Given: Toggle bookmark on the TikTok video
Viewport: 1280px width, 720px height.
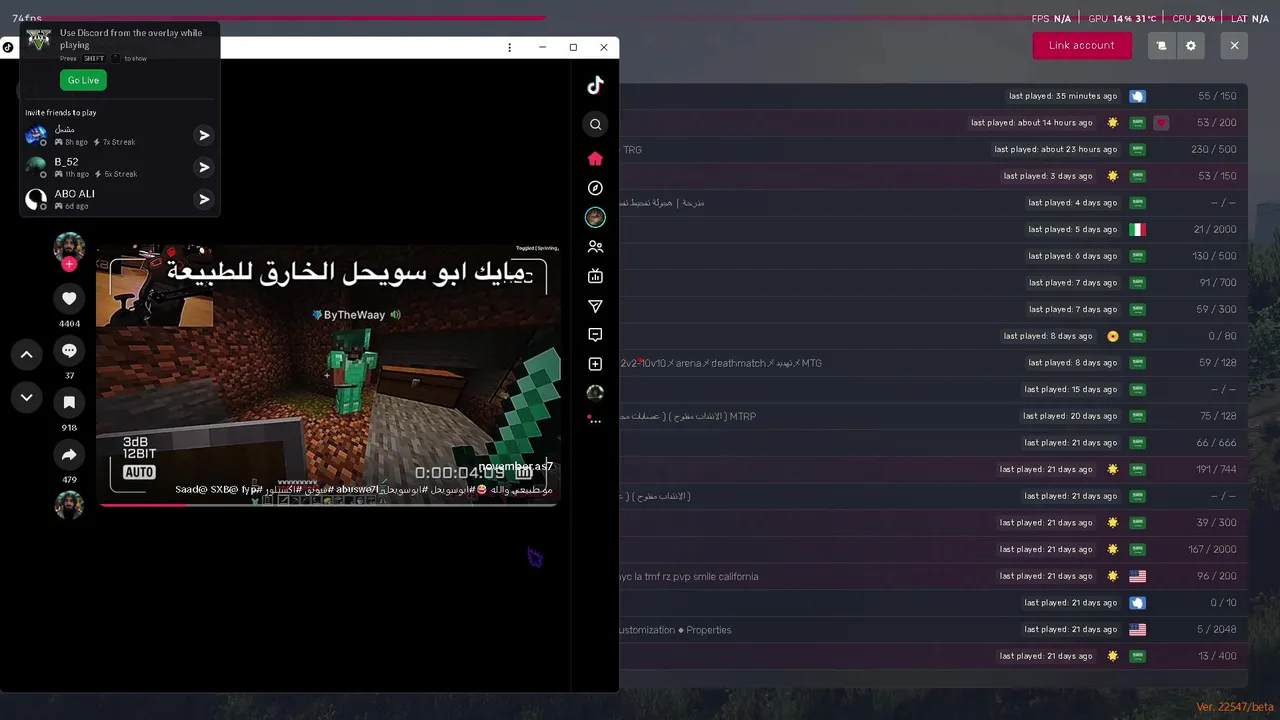Looking at the screenshot, I should click(69, 403).
